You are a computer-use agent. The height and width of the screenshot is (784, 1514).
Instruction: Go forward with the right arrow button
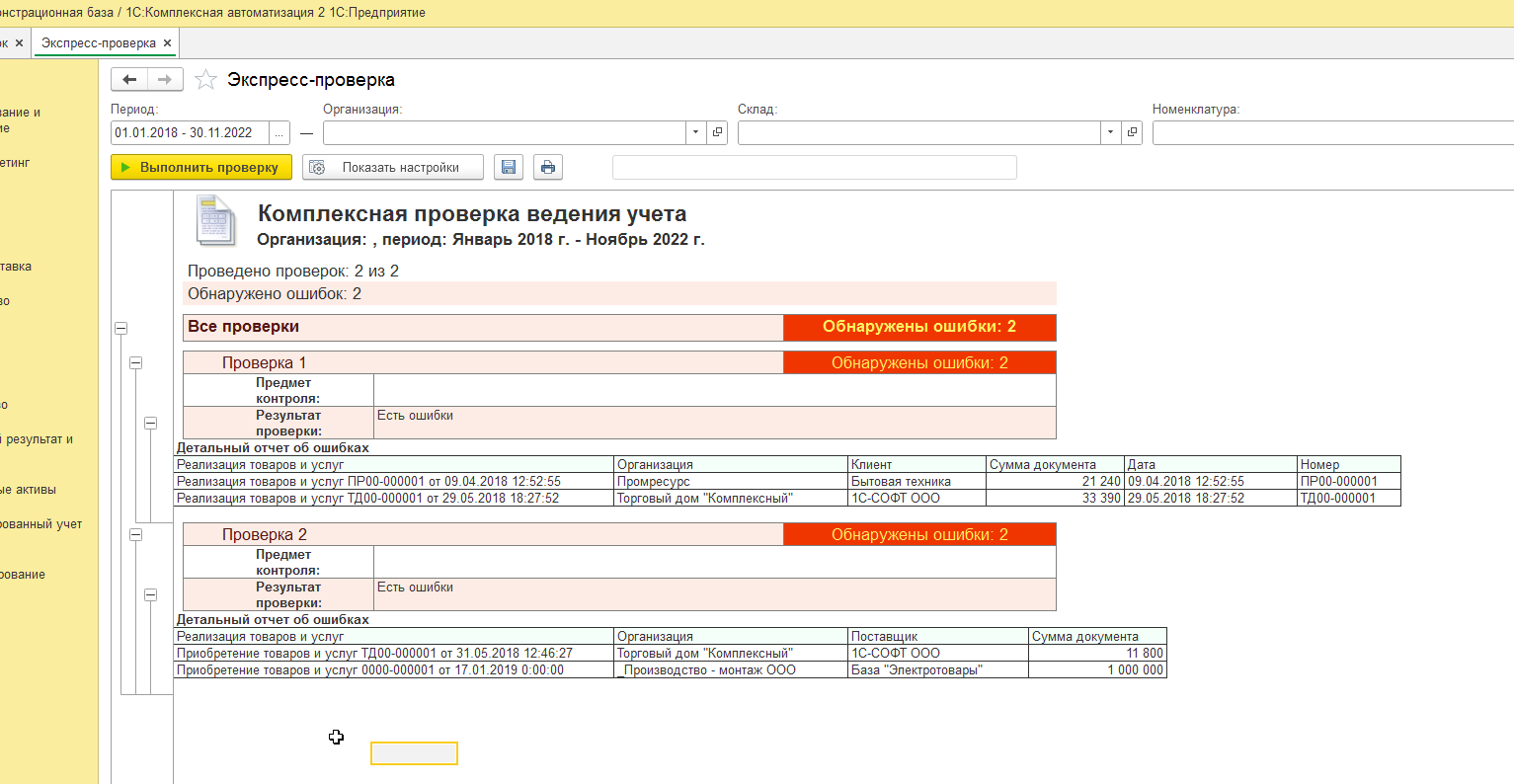[165, 80]
